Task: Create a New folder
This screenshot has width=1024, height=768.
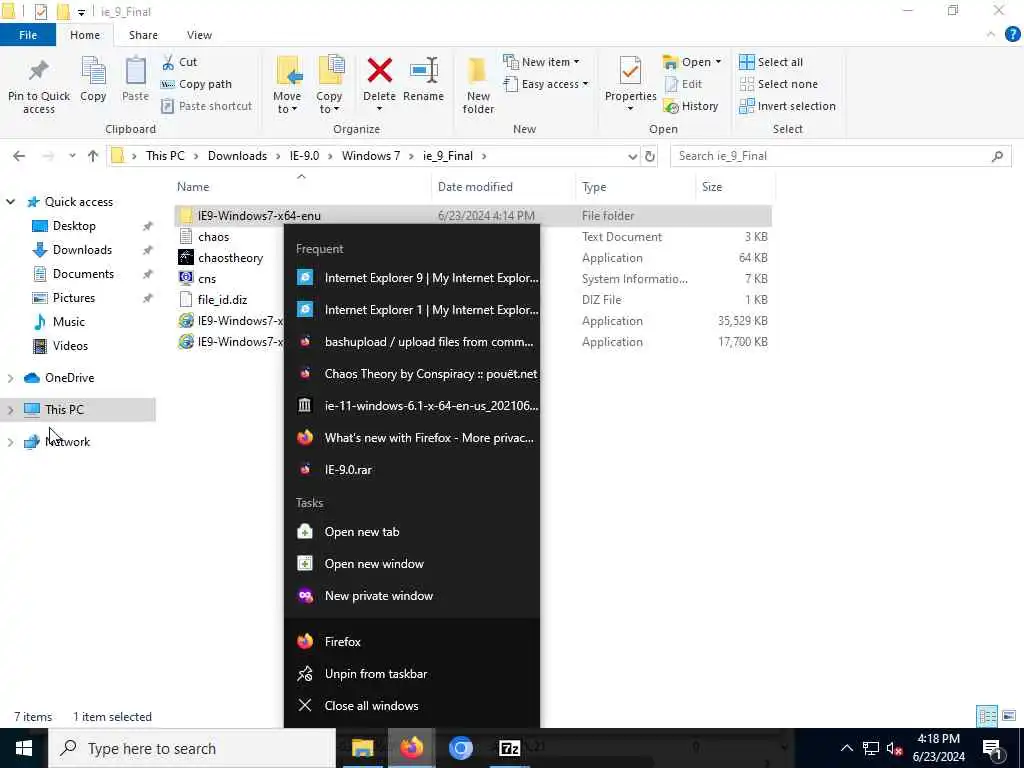Action: (x=478, y=86)
